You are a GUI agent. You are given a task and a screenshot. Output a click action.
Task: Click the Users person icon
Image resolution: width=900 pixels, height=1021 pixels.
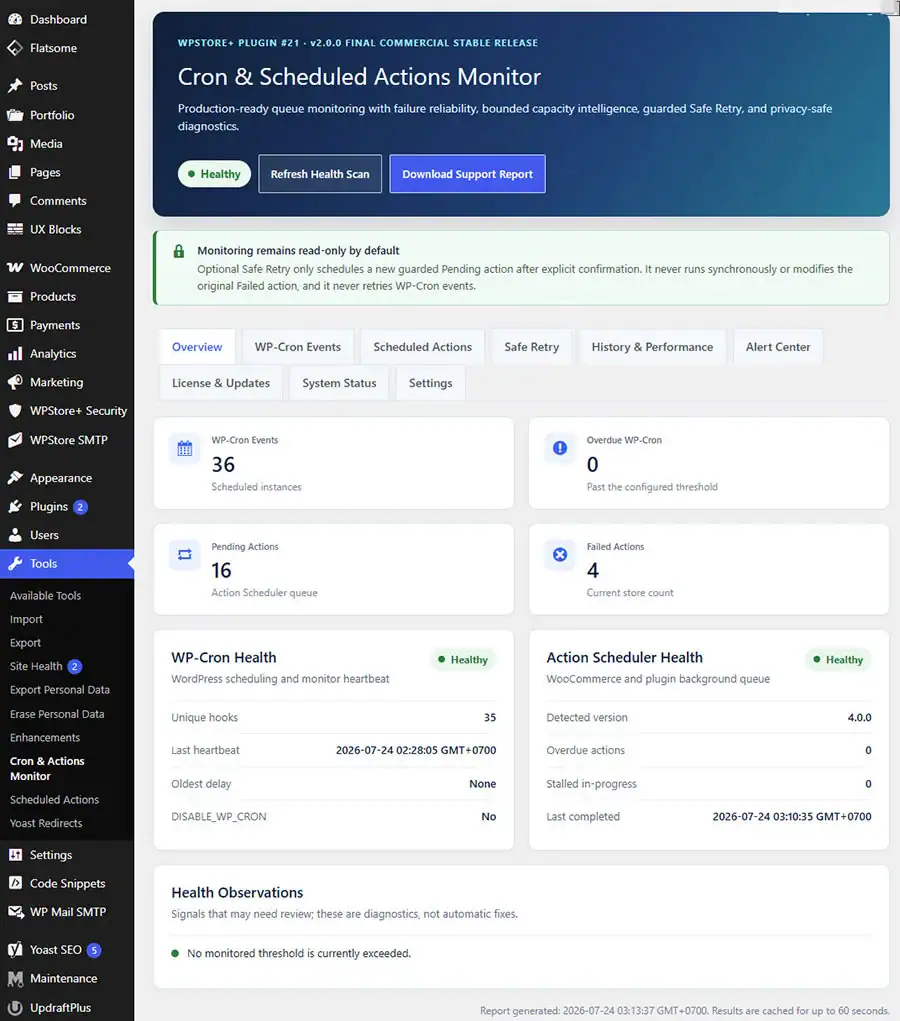click(15, 535)
